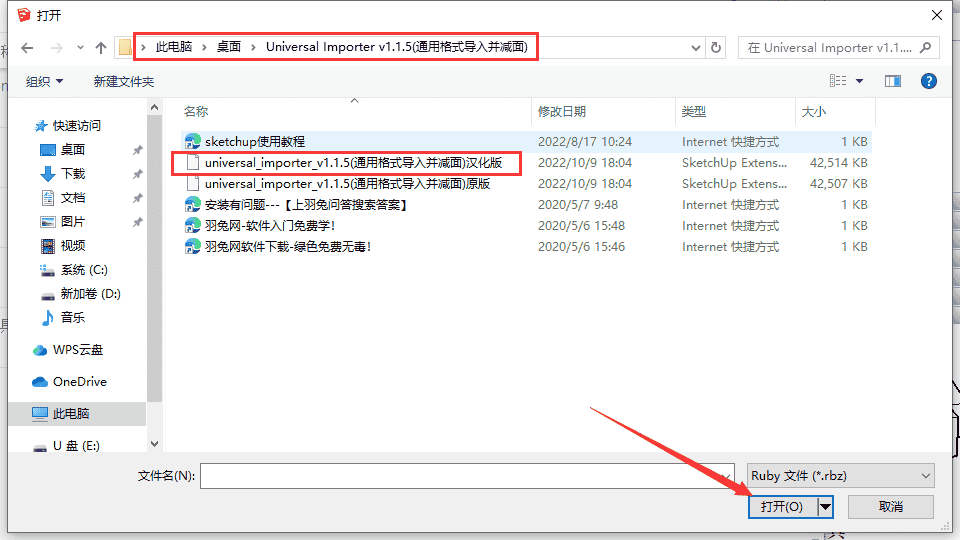Viewport: 960px width, 540px height.
Task: Open the recent locations dropdown arrow
Action: coord(80,48)
